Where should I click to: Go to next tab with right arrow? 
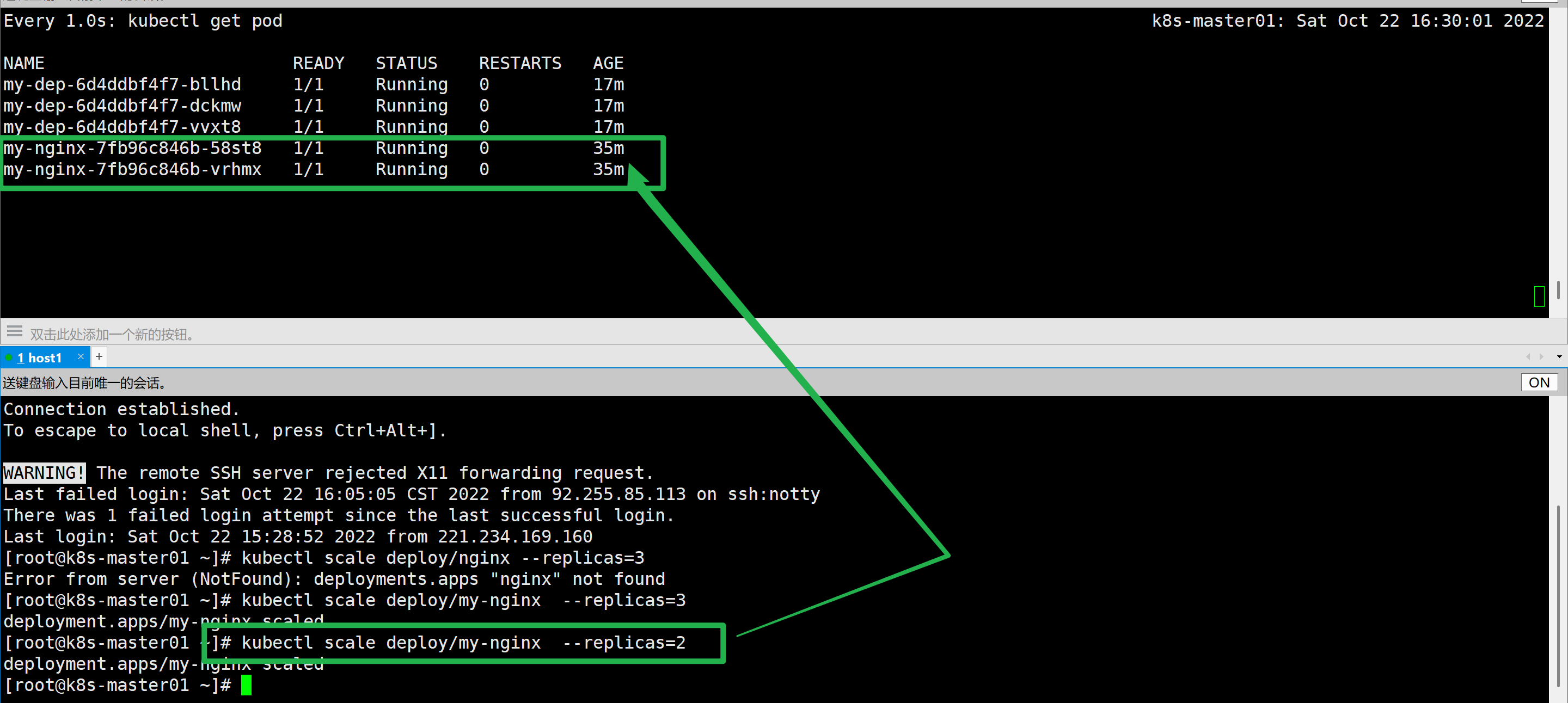click(x=1541, y=357)
